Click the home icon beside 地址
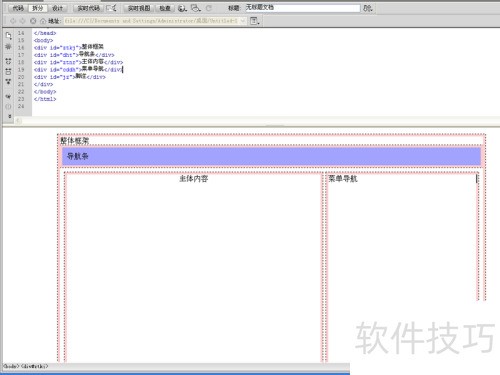 click(x=43, y=21)
